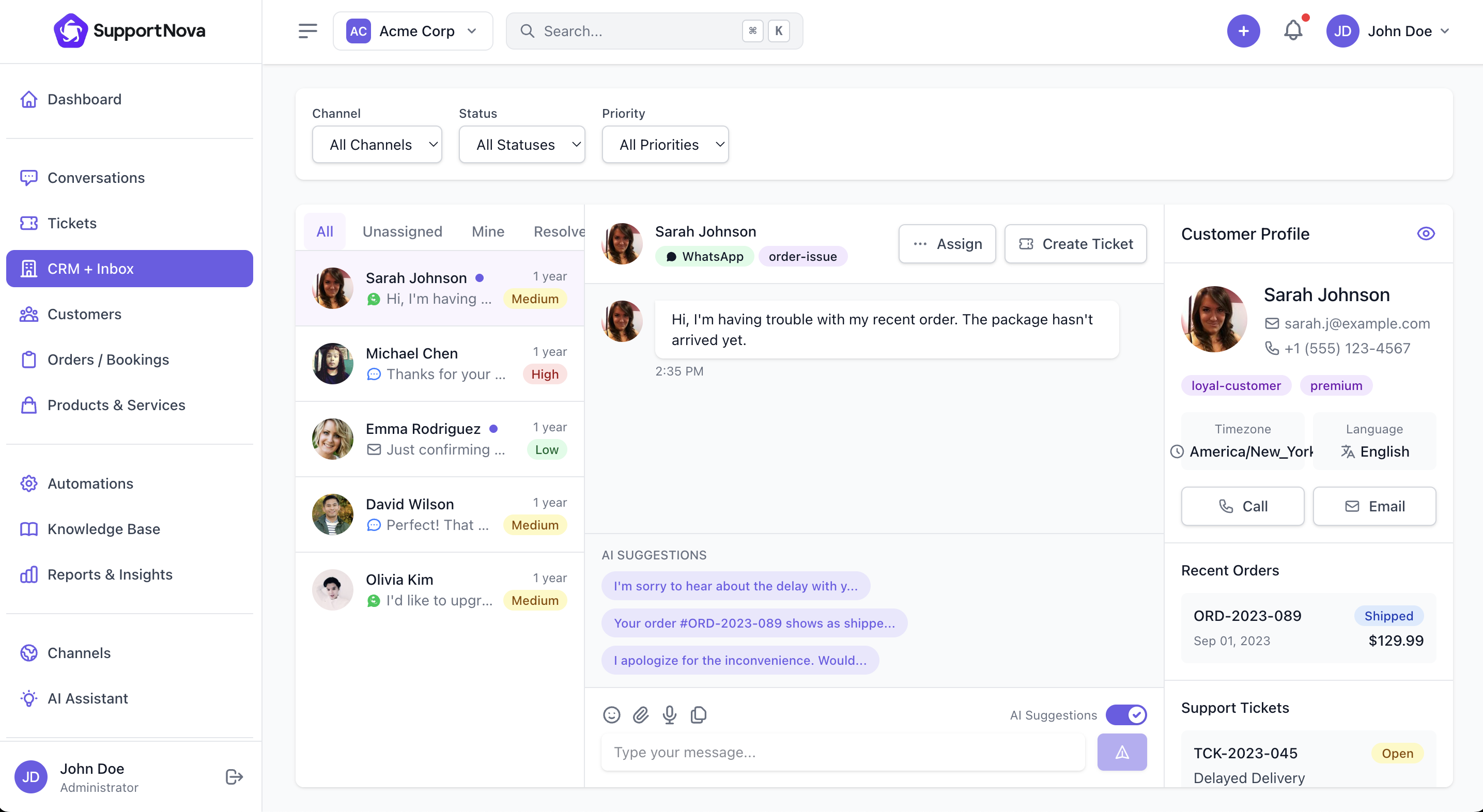Click the microphone voice message icon
This screenshot has height=812, width=1483.
click(670, 715)
